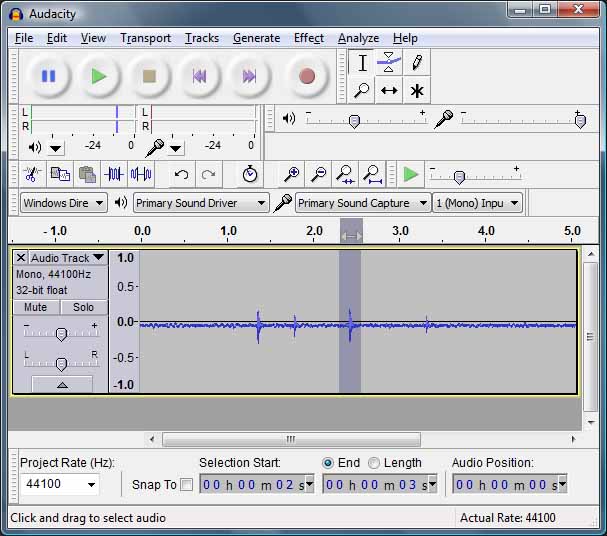Click the Undo arrow icon

pyautogui.click(x=181, y=175)
